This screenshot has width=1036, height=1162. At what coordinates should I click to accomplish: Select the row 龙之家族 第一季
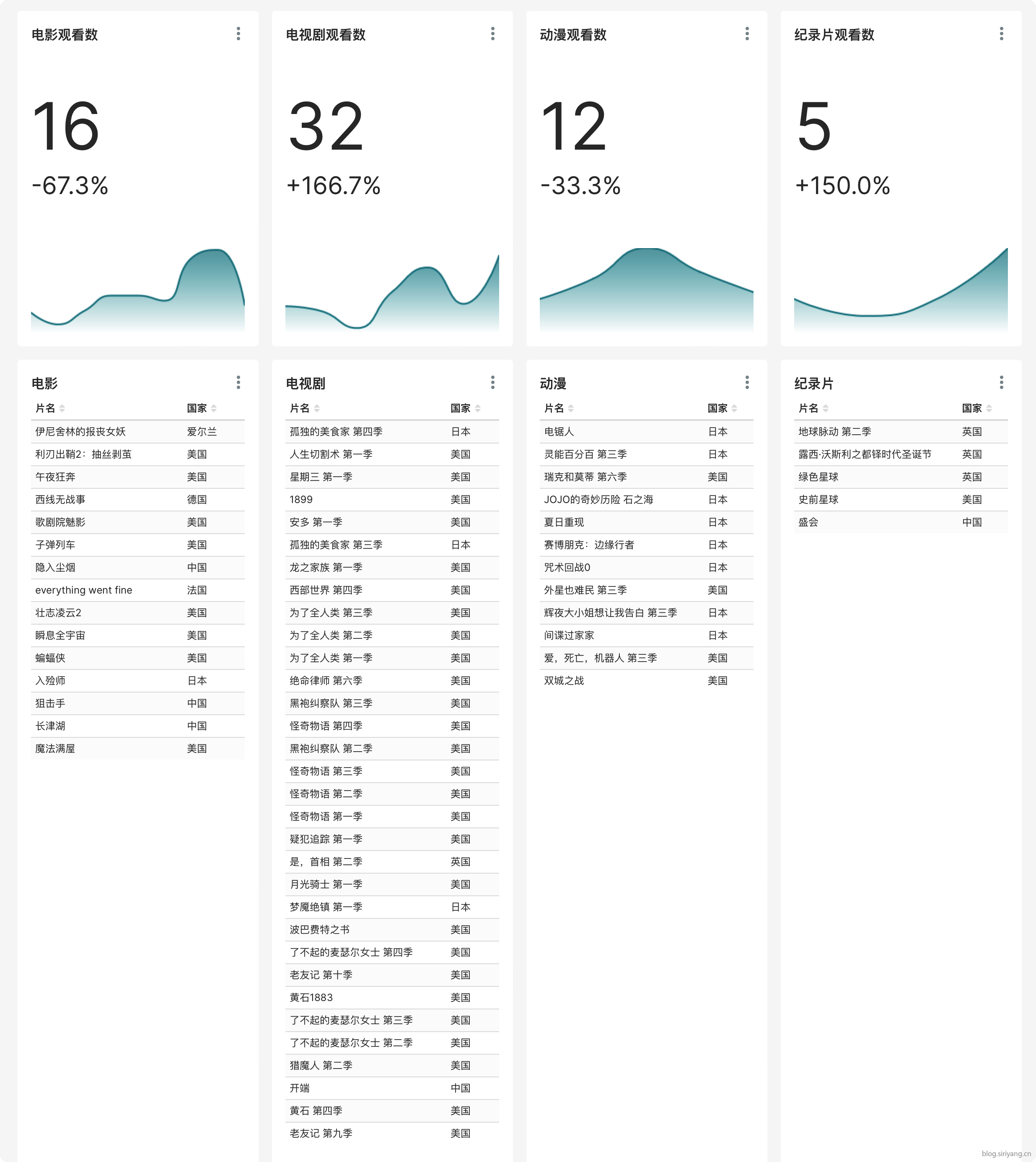392,568
